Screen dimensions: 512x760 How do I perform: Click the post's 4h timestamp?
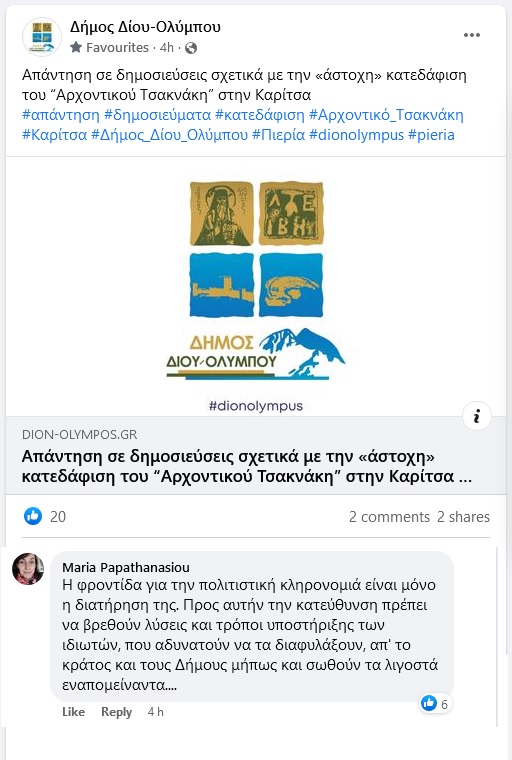point(166,48)
